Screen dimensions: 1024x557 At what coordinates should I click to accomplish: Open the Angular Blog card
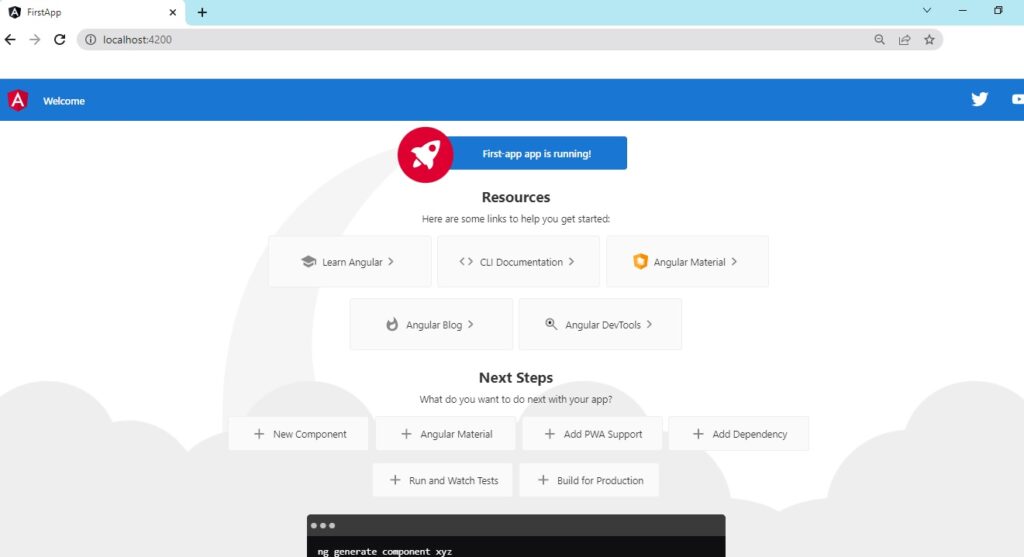[x=431, y=324]
